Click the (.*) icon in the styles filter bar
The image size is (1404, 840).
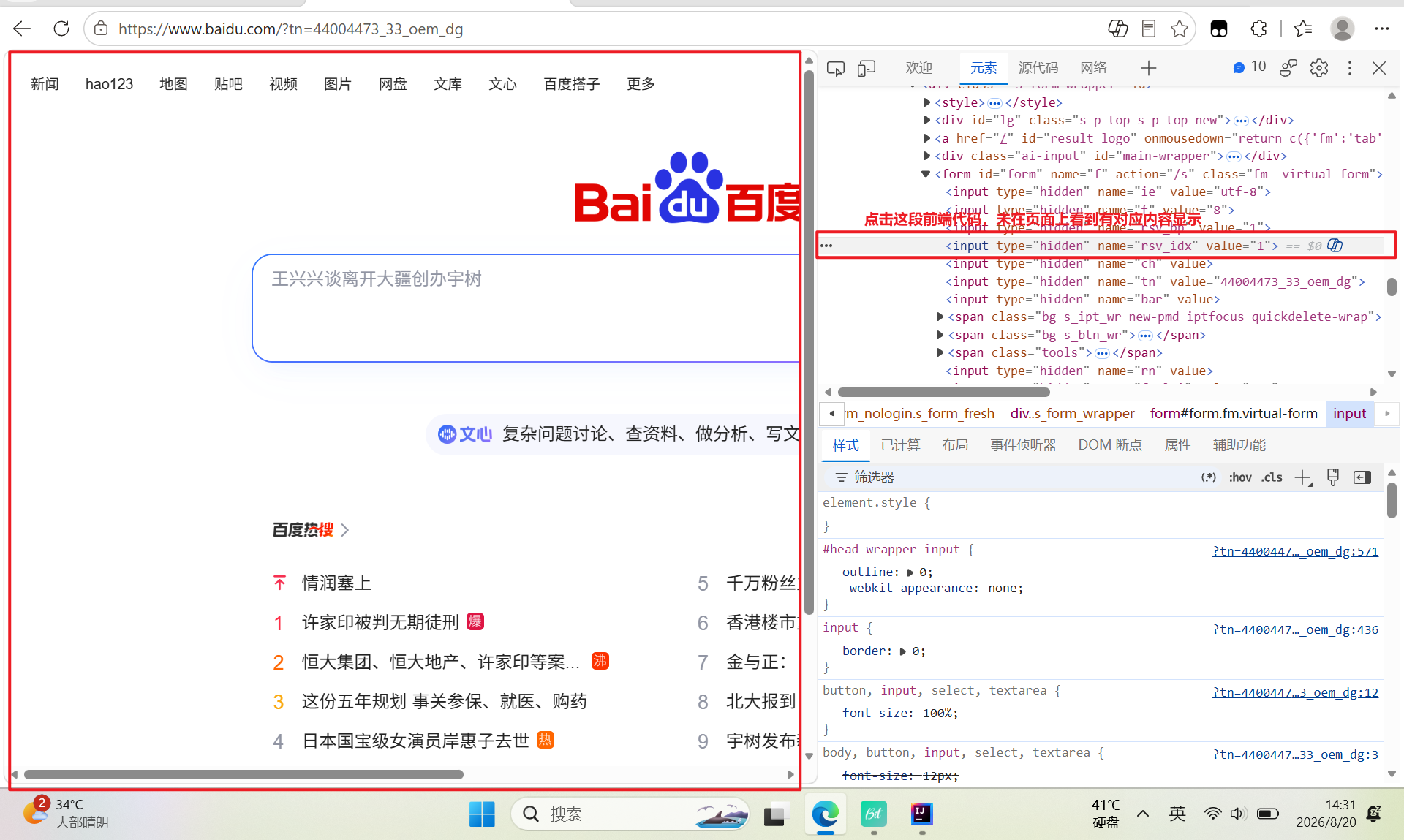1209,477
